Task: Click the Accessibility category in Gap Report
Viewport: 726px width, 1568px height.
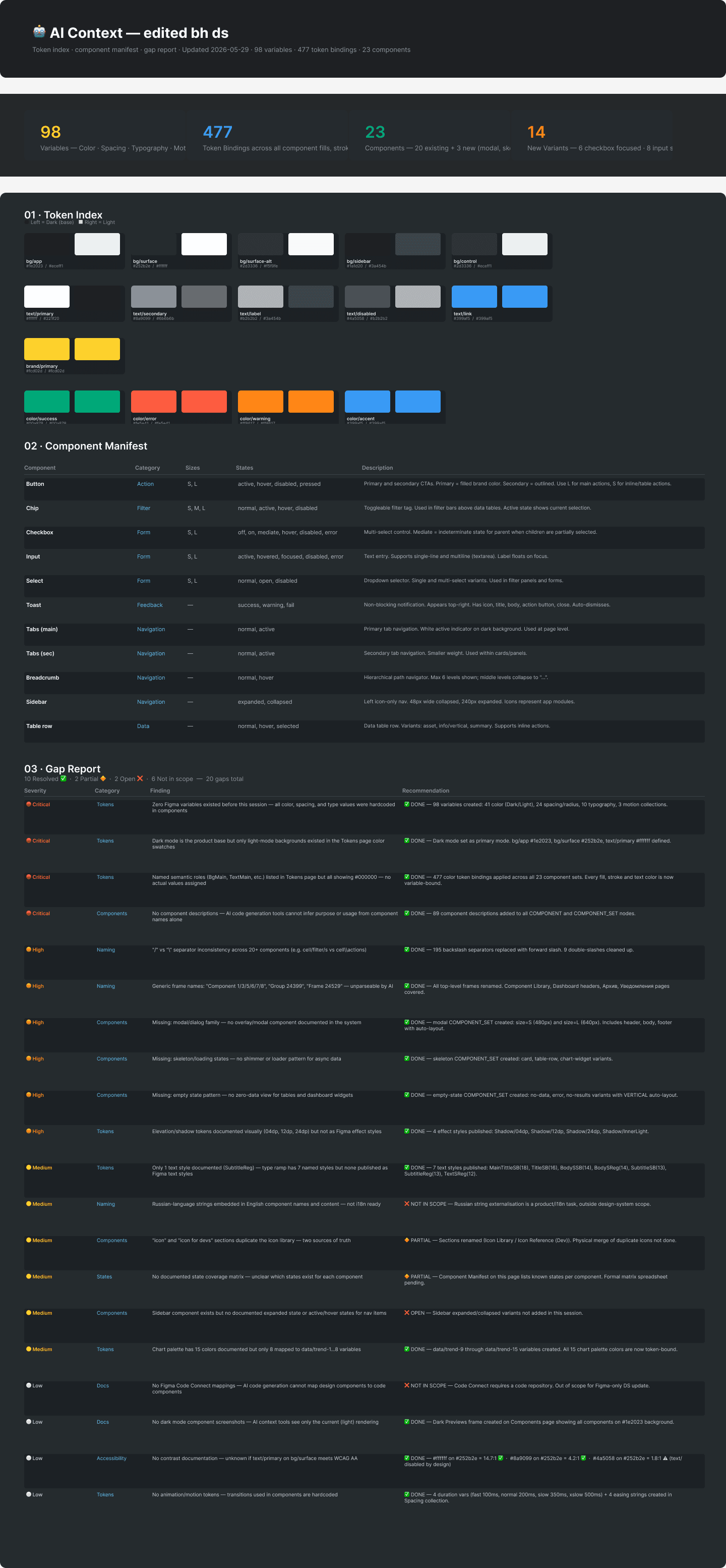Action: click(x=111, y=1459)
